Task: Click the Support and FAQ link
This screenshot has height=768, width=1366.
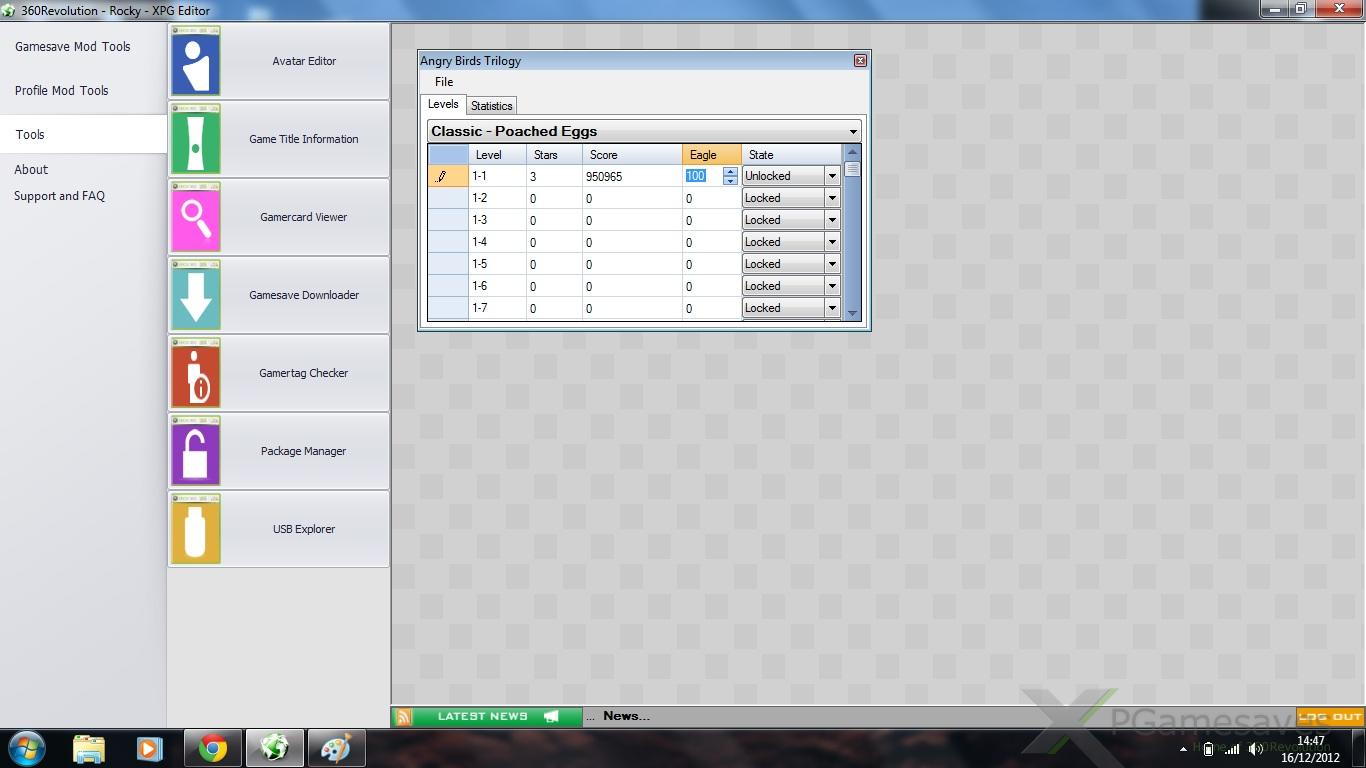Action: click(59, 196)
